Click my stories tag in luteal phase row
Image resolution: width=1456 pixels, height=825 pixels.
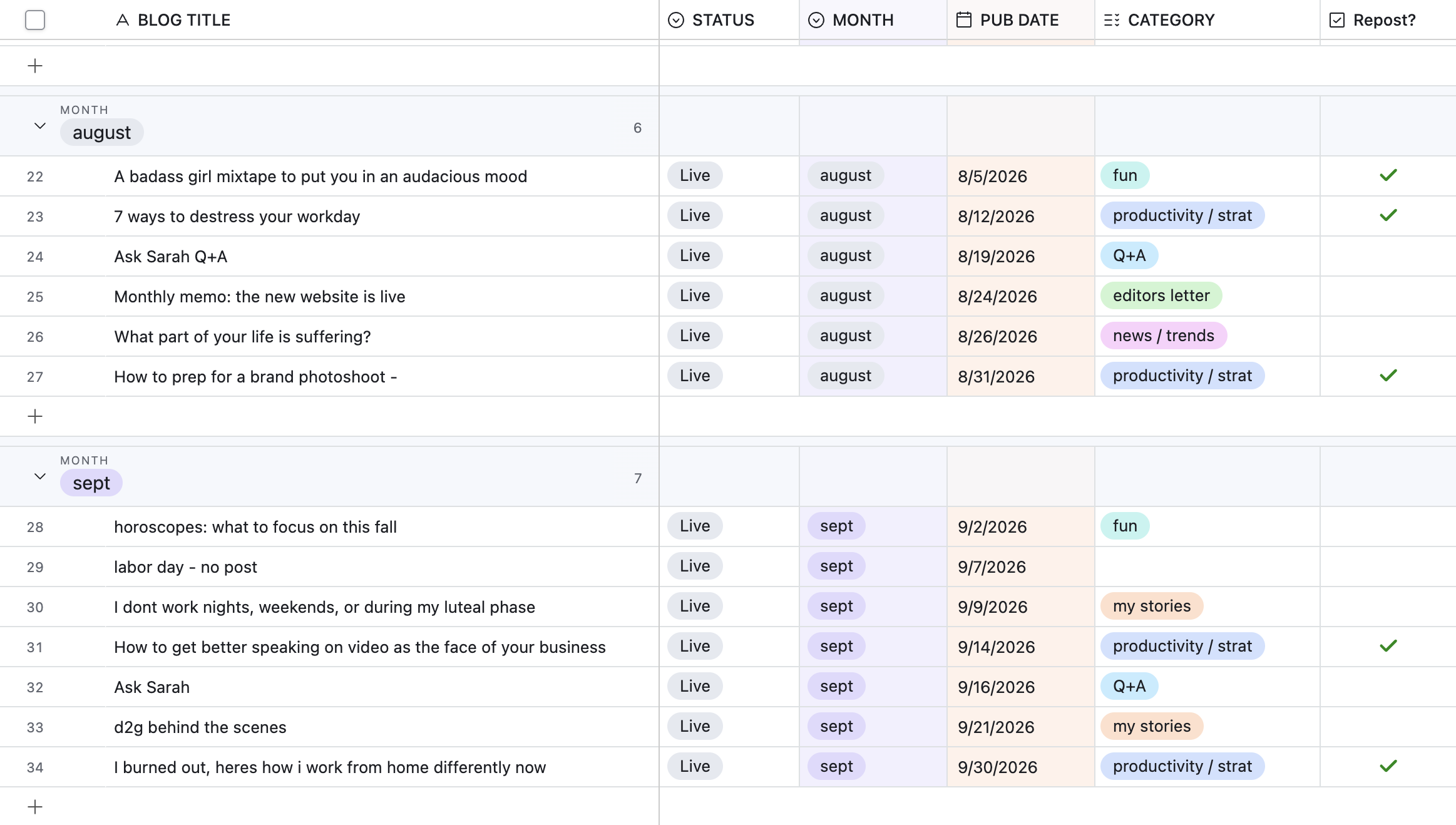[1152, 606]
